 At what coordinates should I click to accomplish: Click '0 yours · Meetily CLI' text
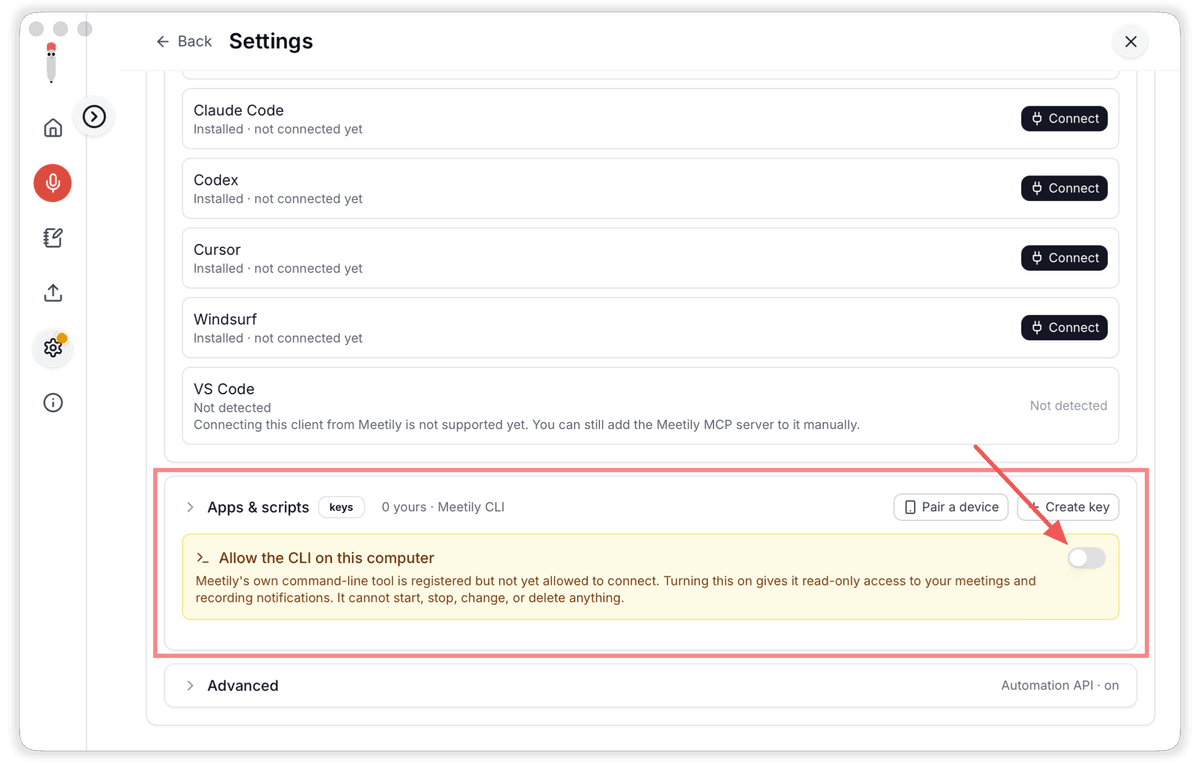[443, 507]
